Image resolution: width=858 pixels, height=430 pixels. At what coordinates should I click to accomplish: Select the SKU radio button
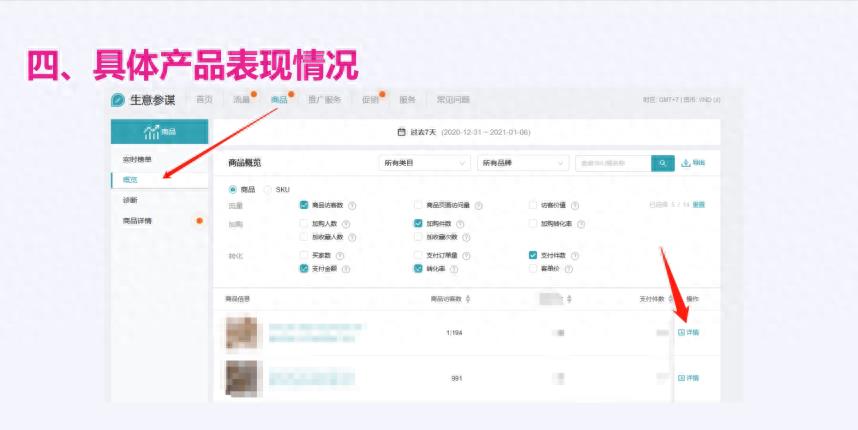pyautogui.click(x=268, y=189)
